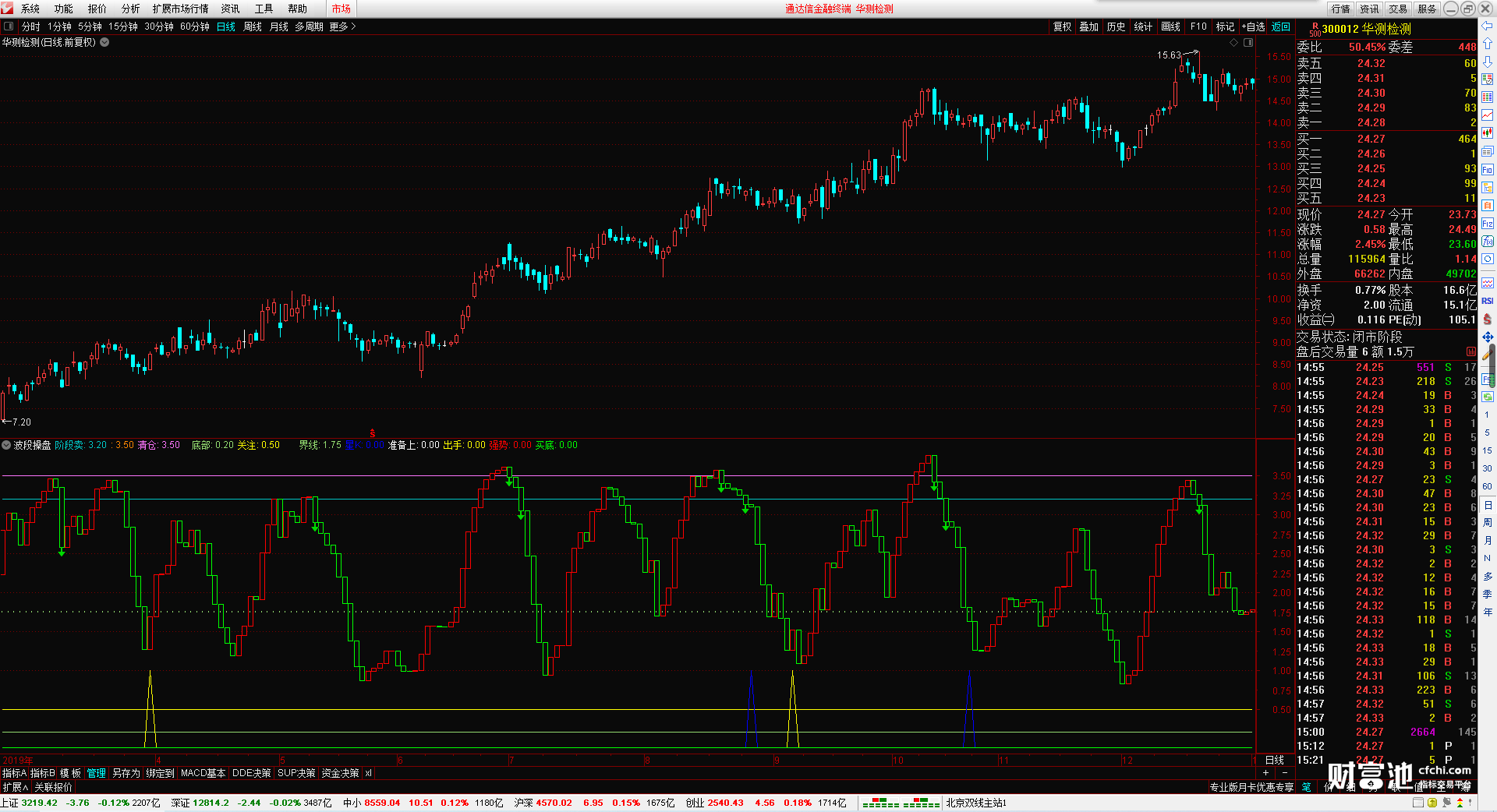Click the green refresh icon in sidebar
1497x812 pixels.
click(1488, 397)
